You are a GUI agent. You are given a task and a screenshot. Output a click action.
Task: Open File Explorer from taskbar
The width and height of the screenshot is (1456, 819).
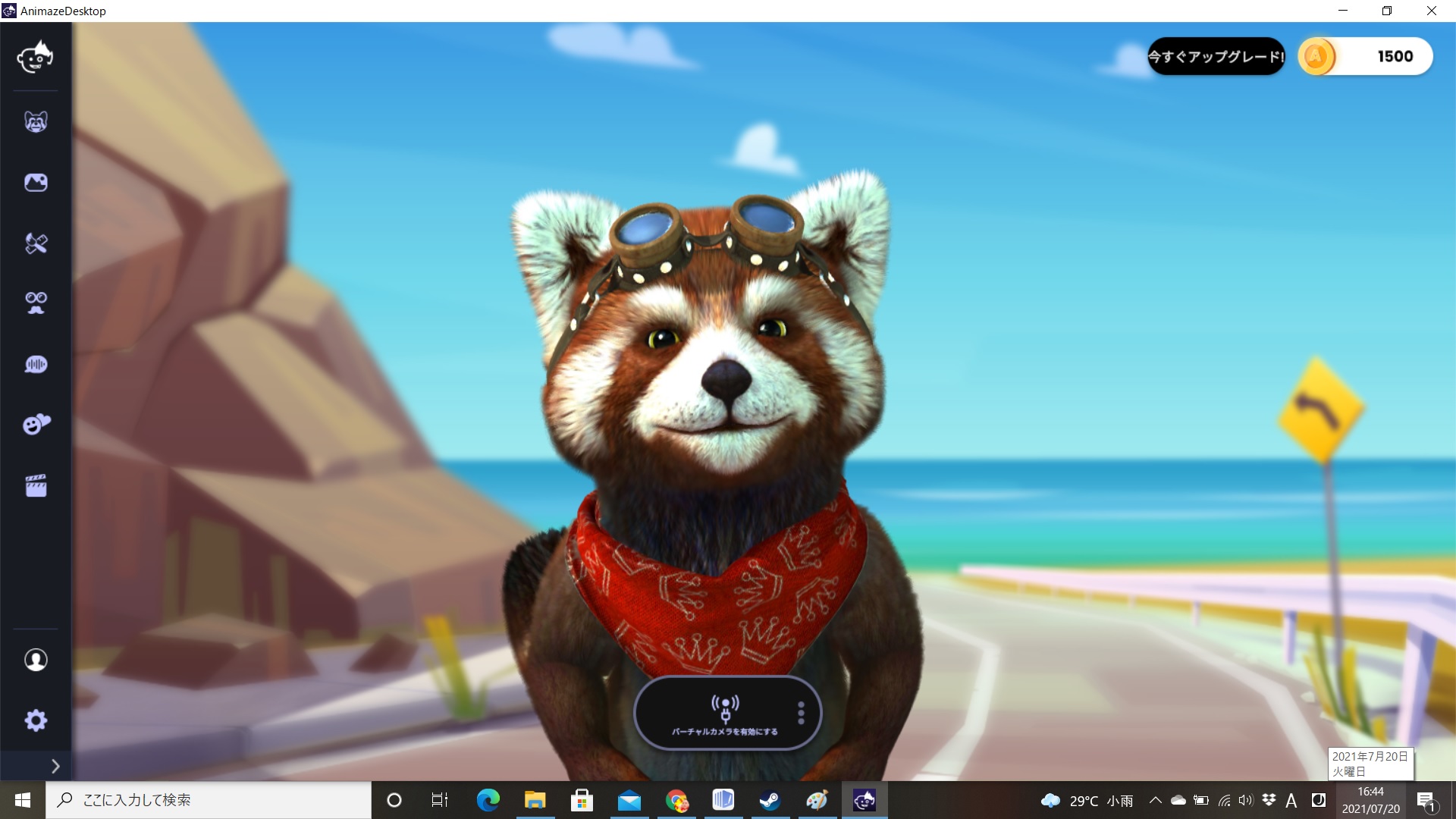coord(535,800)
